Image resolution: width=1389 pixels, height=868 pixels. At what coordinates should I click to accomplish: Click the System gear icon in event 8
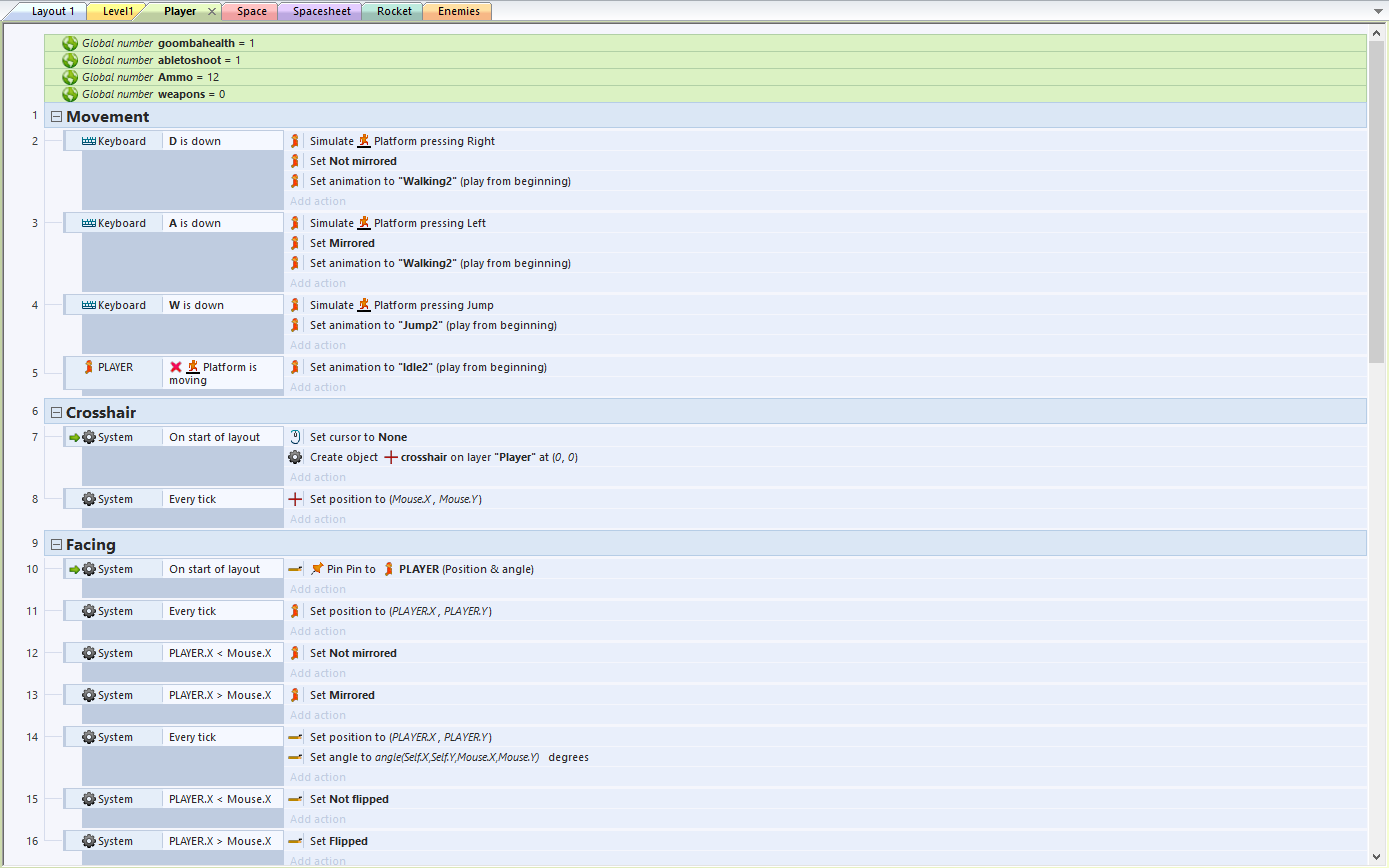pyautogui.click(x=89, y=499)
